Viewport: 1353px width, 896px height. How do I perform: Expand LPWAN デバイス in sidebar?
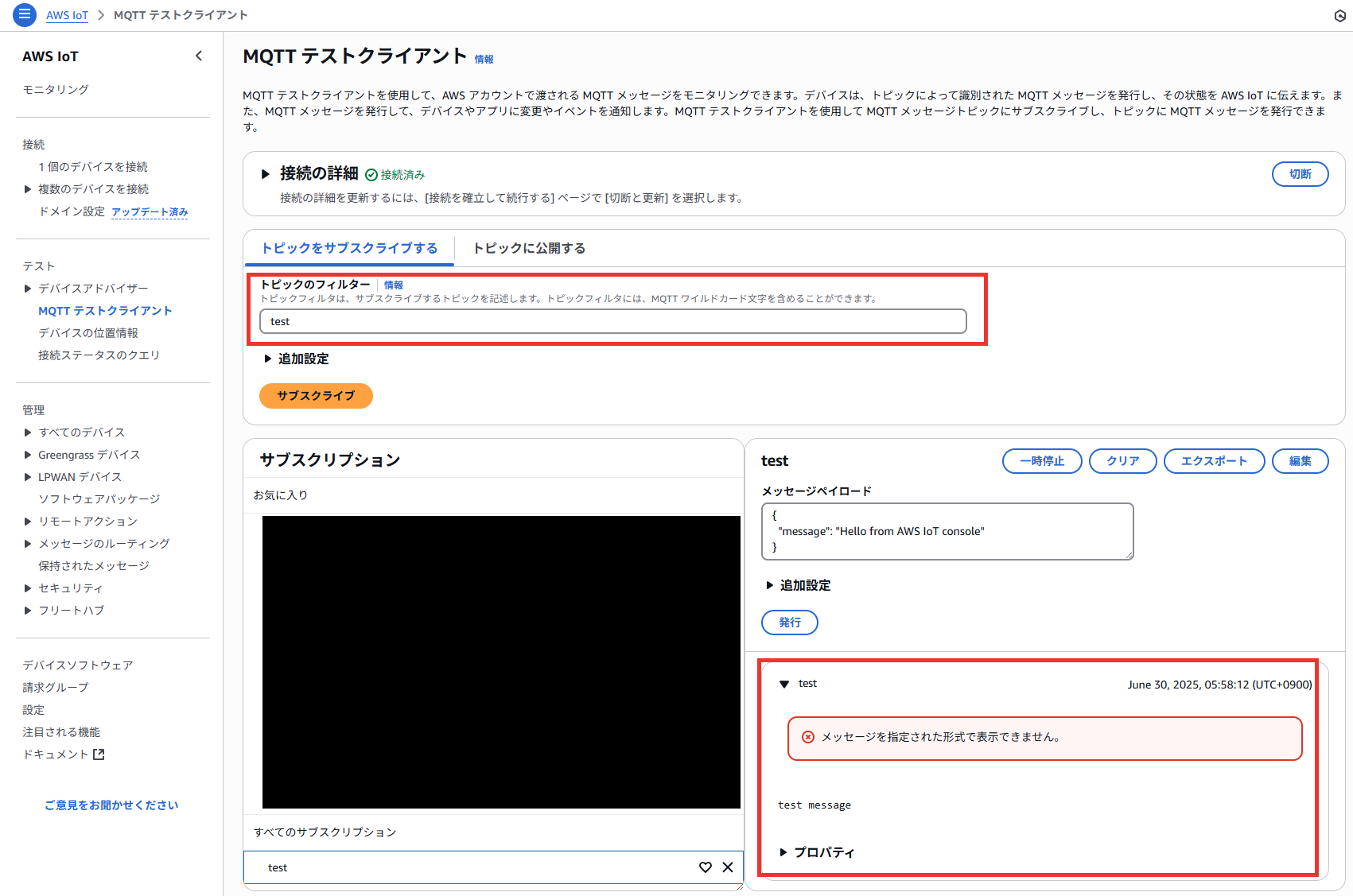28,477
